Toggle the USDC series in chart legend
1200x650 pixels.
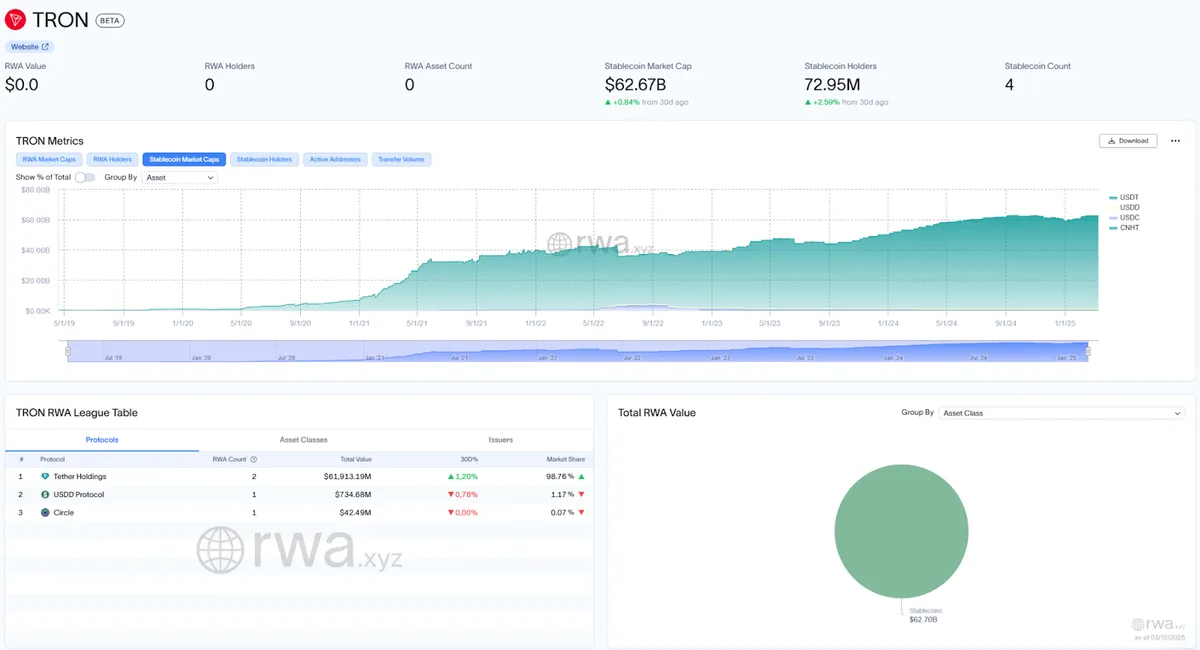[x=1129, y=218]
